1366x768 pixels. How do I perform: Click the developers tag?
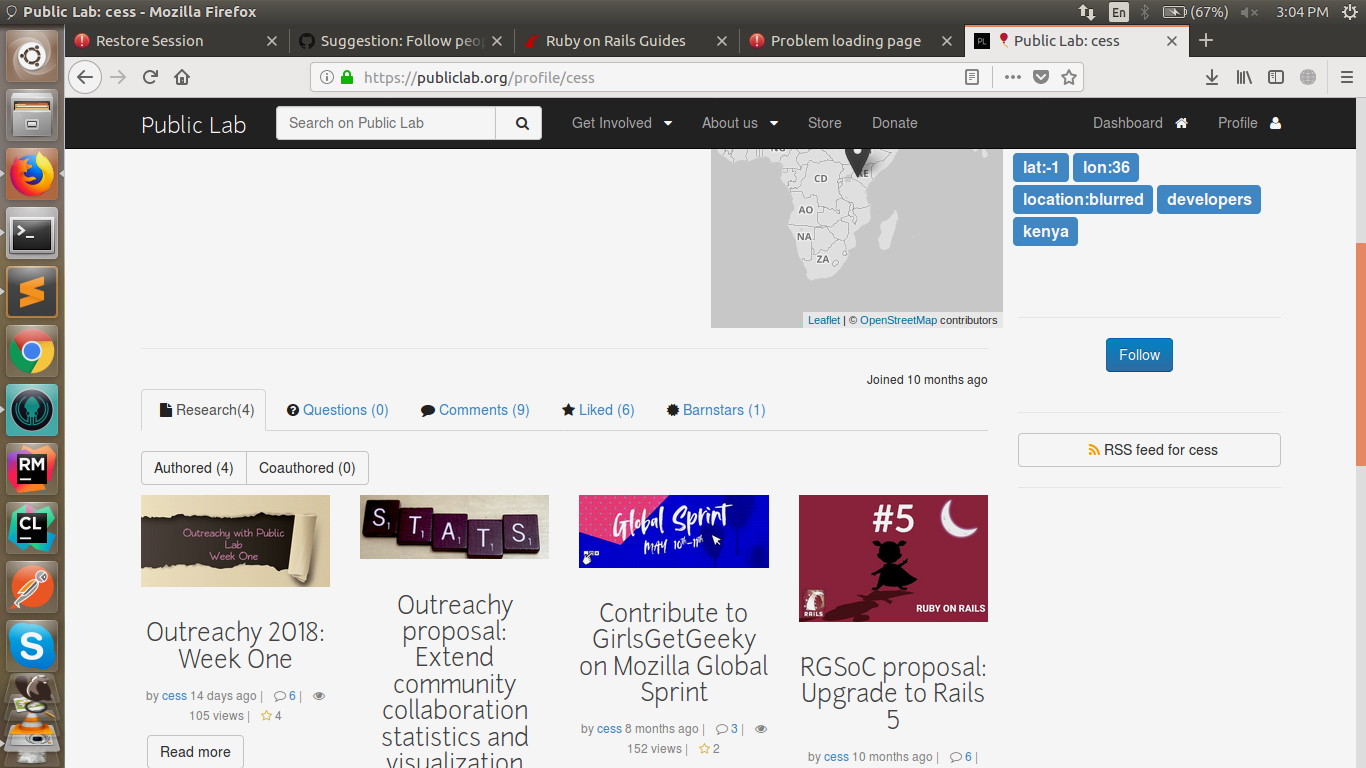pyautogui.click(x=1209, y=199)
